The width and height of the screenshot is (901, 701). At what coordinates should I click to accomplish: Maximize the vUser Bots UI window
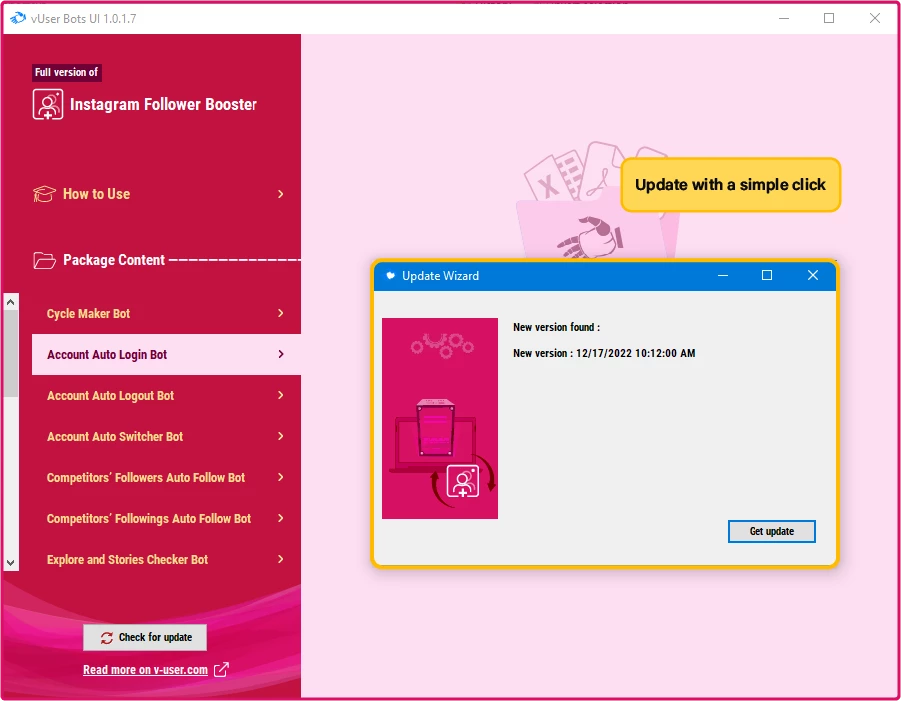pos(829,18)
